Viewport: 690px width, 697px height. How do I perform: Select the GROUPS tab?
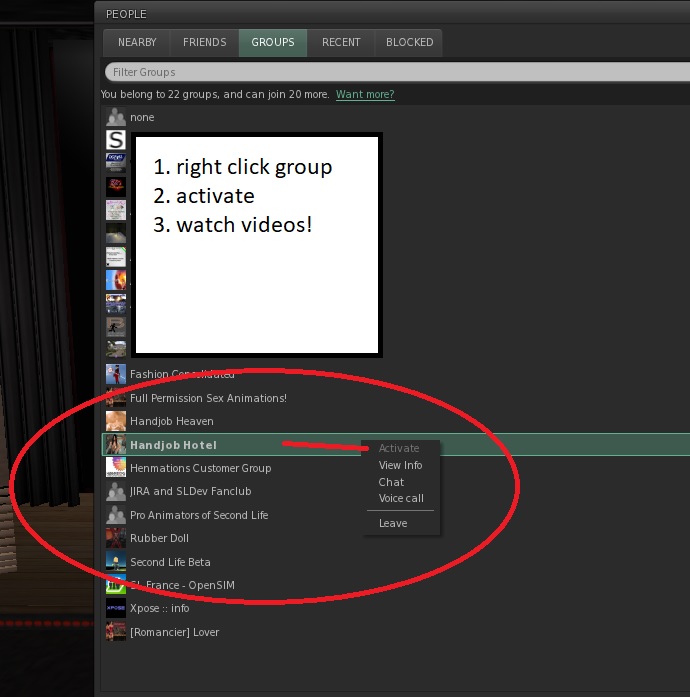point(273,43)
